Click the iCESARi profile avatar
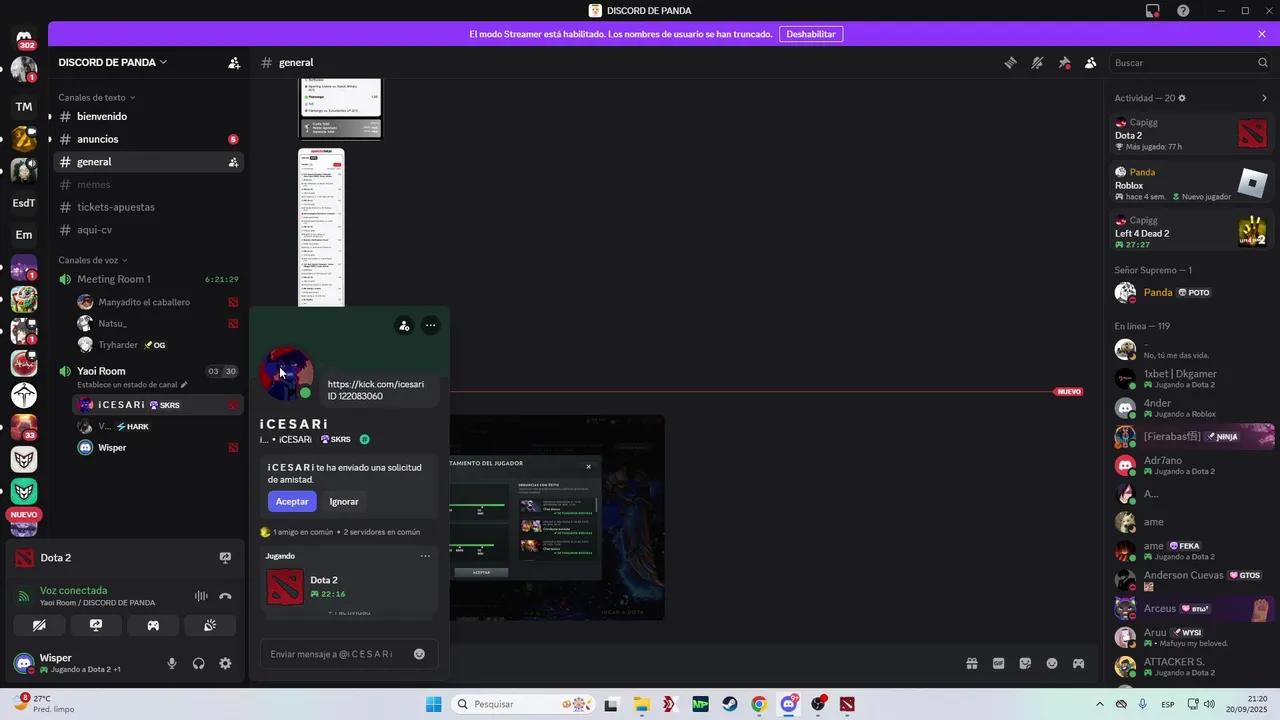1280x720 pixels. coord(286,373)
